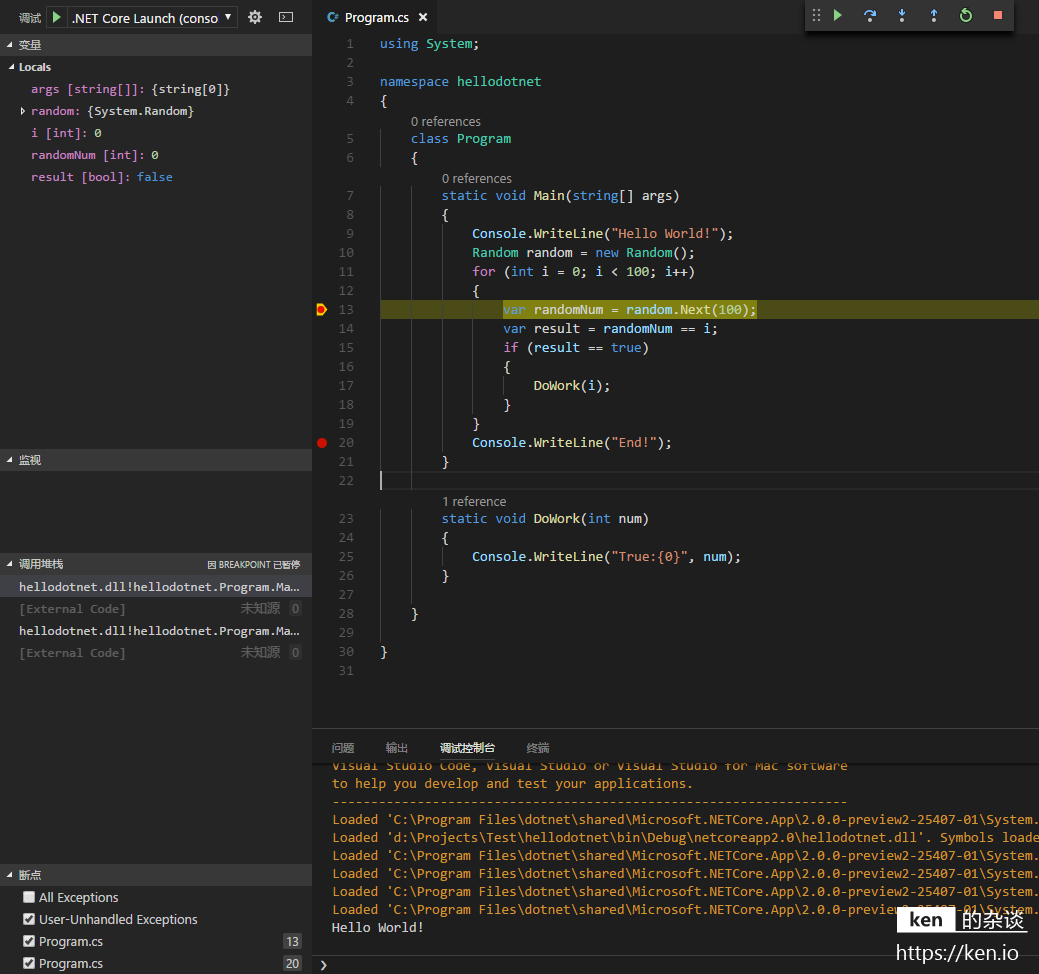Viewport: 1039px width, 974px height.
Task: Remove breakpoint dot on line 20
Action: coord(322,443)
